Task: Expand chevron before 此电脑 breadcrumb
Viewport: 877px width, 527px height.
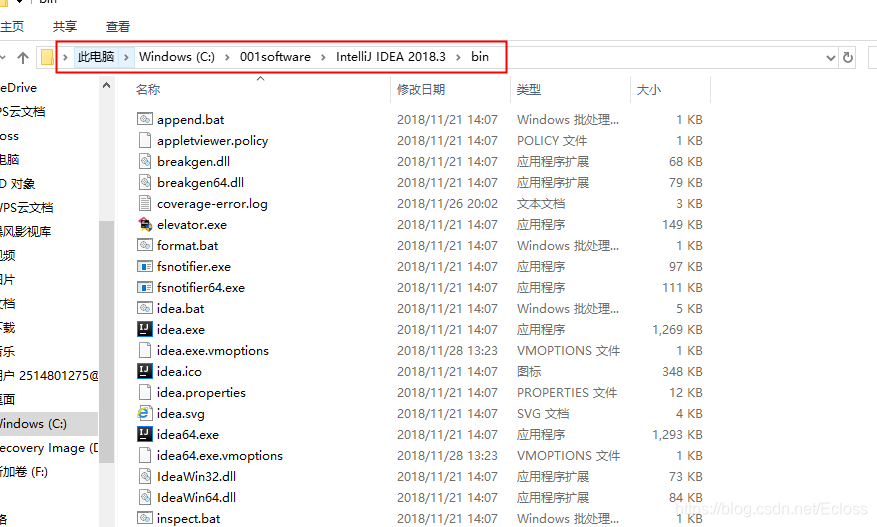Action: tap(65, 57)
